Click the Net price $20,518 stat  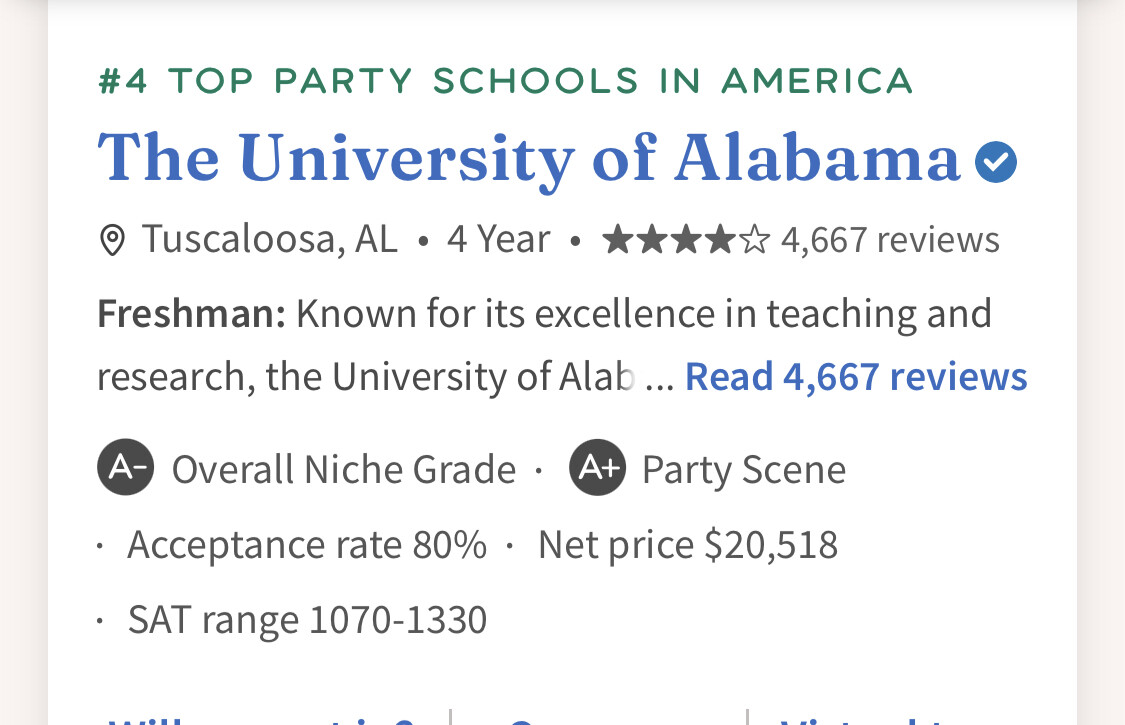(x=688, y=545)
